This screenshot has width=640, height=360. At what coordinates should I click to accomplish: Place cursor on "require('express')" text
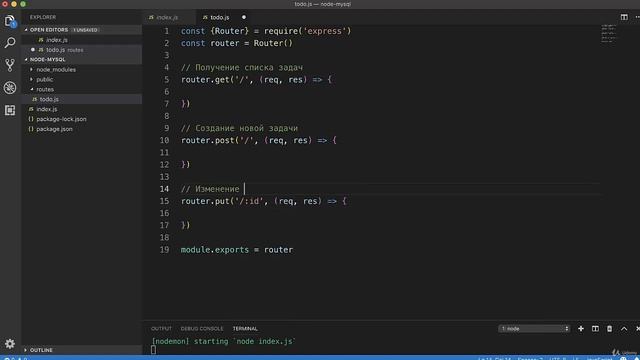[x=307, y=31]
